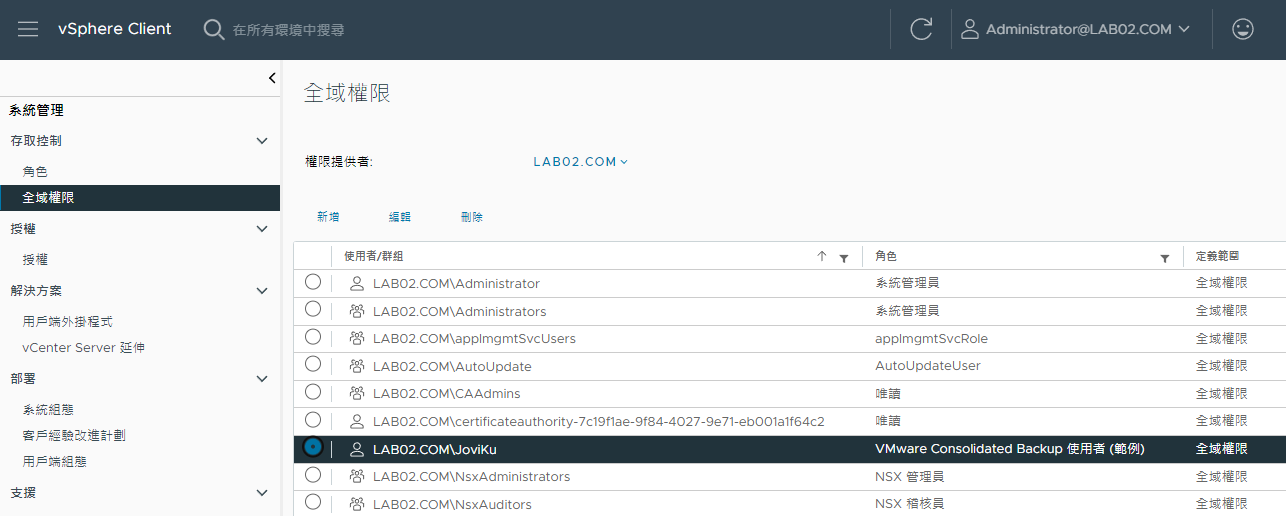Collapse the 存取控制 section

coord(262,141)
